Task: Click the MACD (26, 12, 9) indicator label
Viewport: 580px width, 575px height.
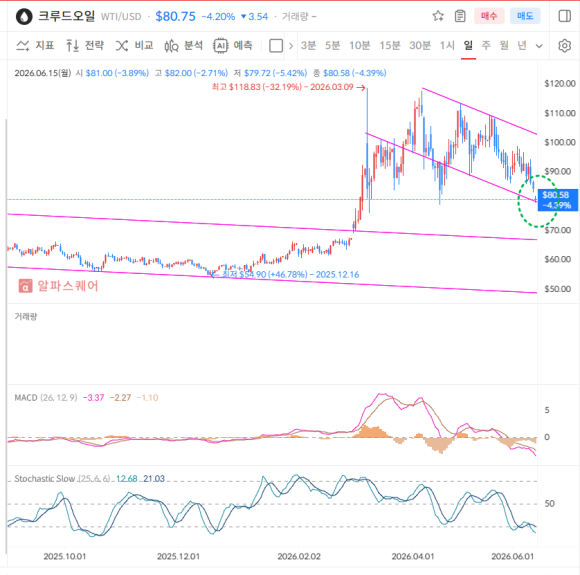Action: pyautogui.click(x=46, y=398)
